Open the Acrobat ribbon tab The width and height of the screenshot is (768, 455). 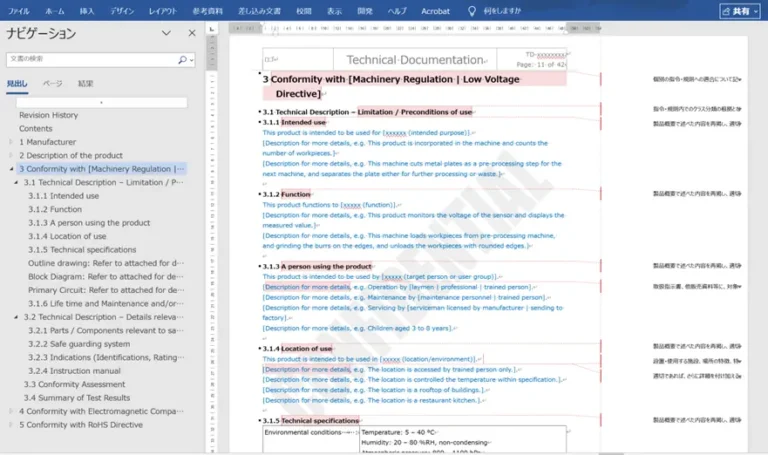[434, 10]
